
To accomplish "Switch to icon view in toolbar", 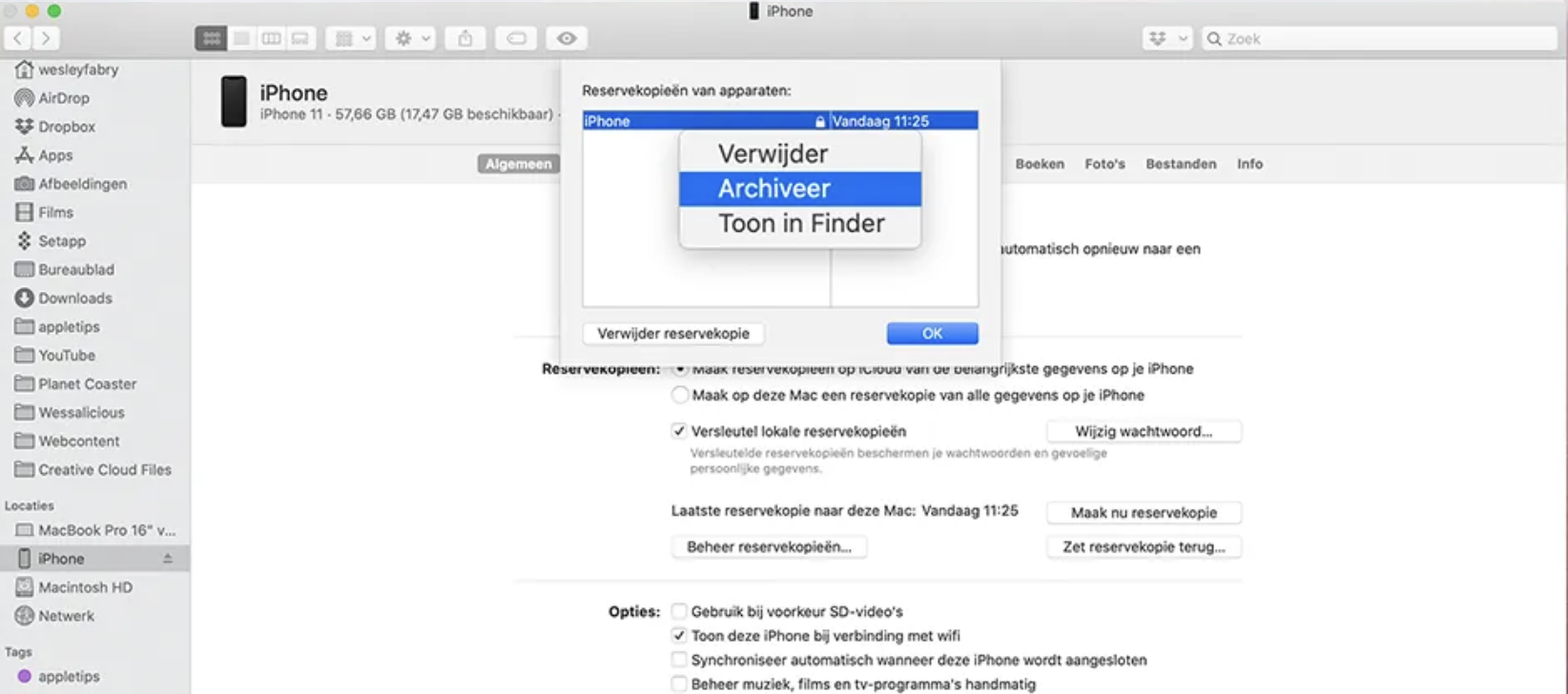I will pyautogui.click(x=211, y=38).
